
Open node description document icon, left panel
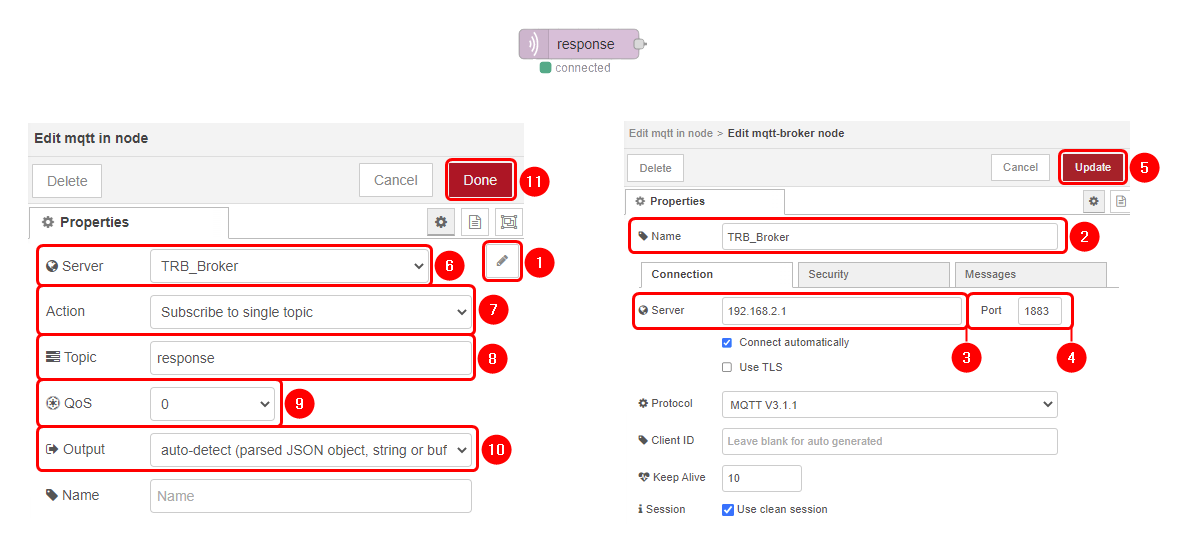coord(475,222)
